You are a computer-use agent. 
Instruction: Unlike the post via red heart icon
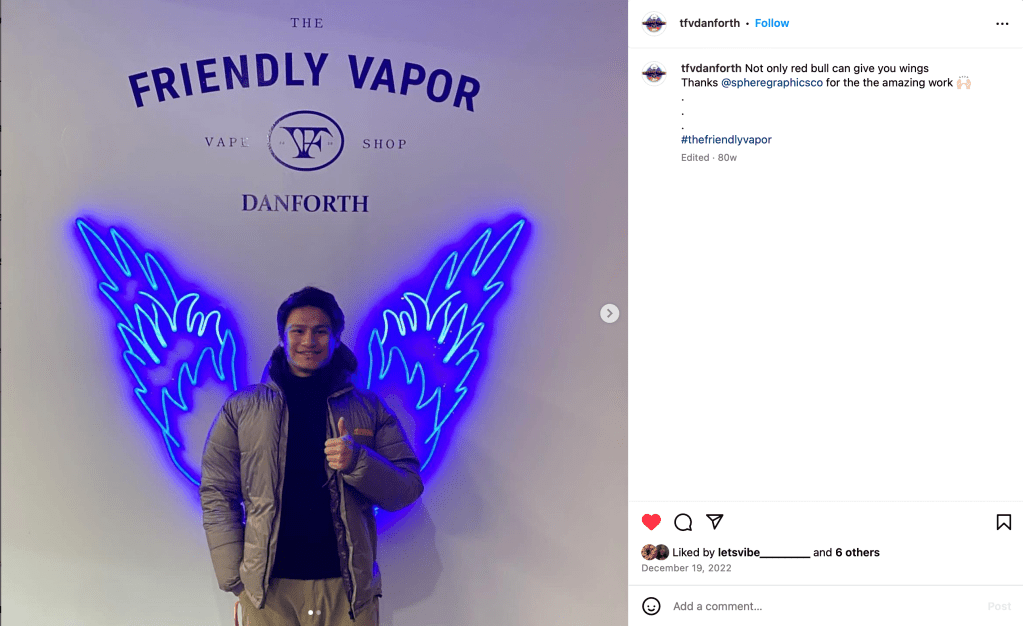coord(651,522)
